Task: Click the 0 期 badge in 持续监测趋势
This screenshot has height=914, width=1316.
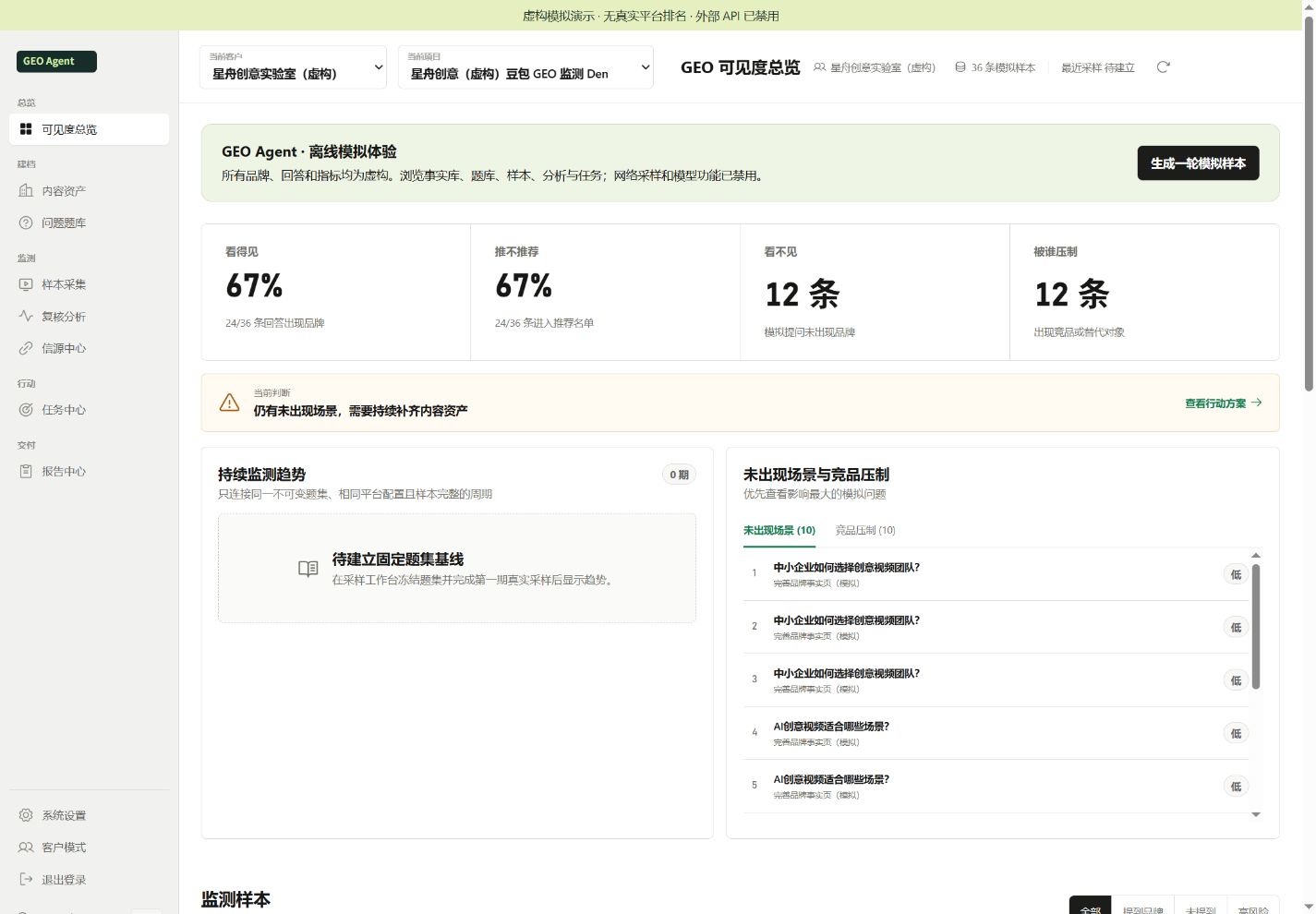Action: click(679, 475)
